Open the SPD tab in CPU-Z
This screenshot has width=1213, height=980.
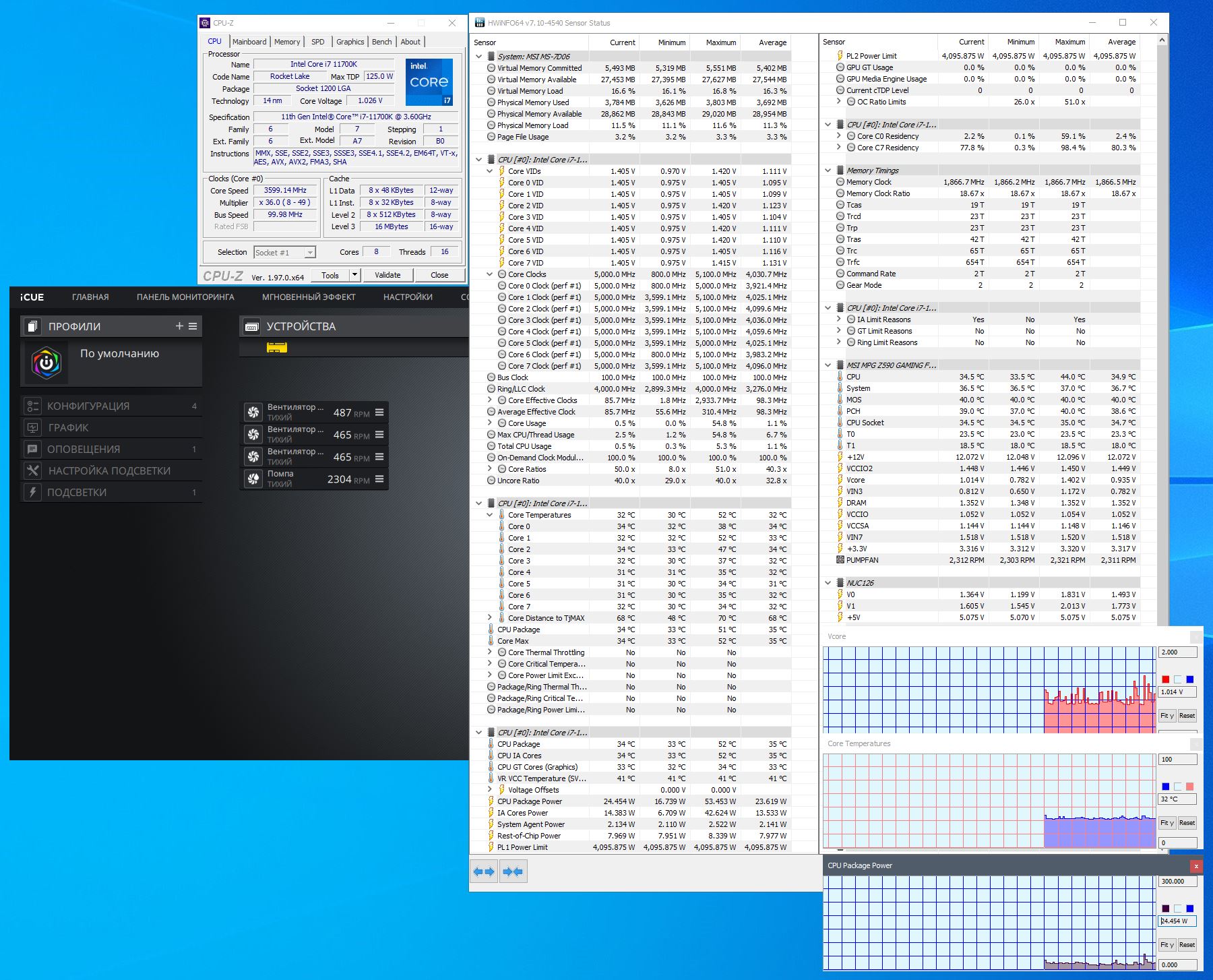[318, 42]
